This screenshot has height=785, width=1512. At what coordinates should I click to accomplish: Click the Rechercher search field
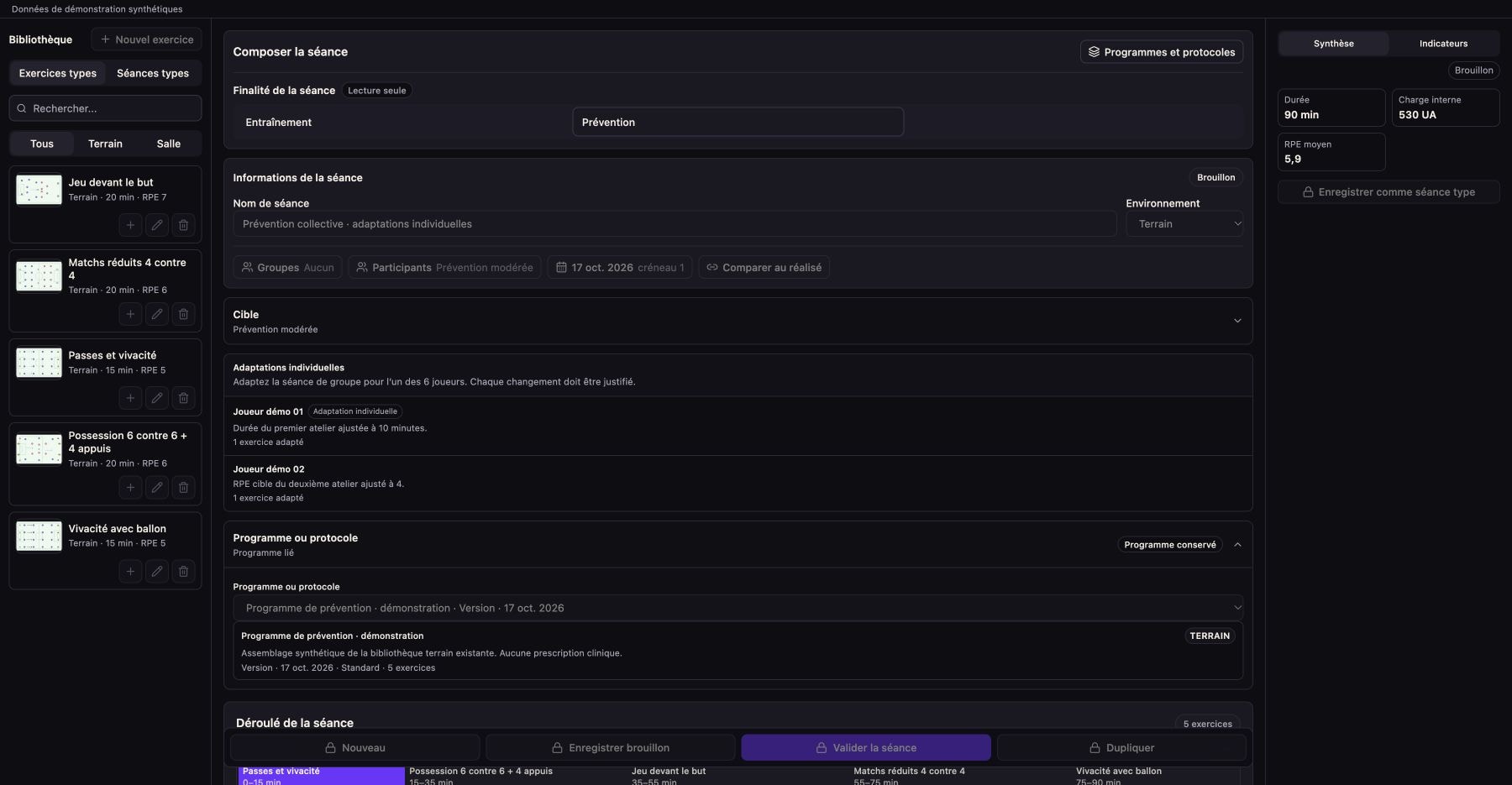pos(105,108)
